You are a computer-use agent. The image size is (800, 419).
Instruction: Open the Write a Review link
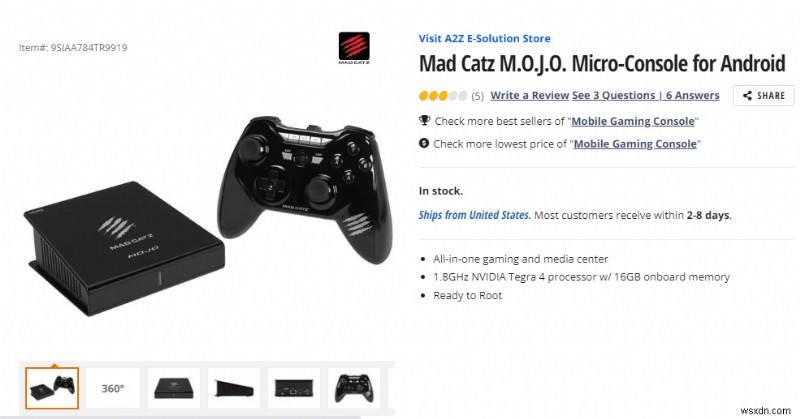click(x=529, y=96)
